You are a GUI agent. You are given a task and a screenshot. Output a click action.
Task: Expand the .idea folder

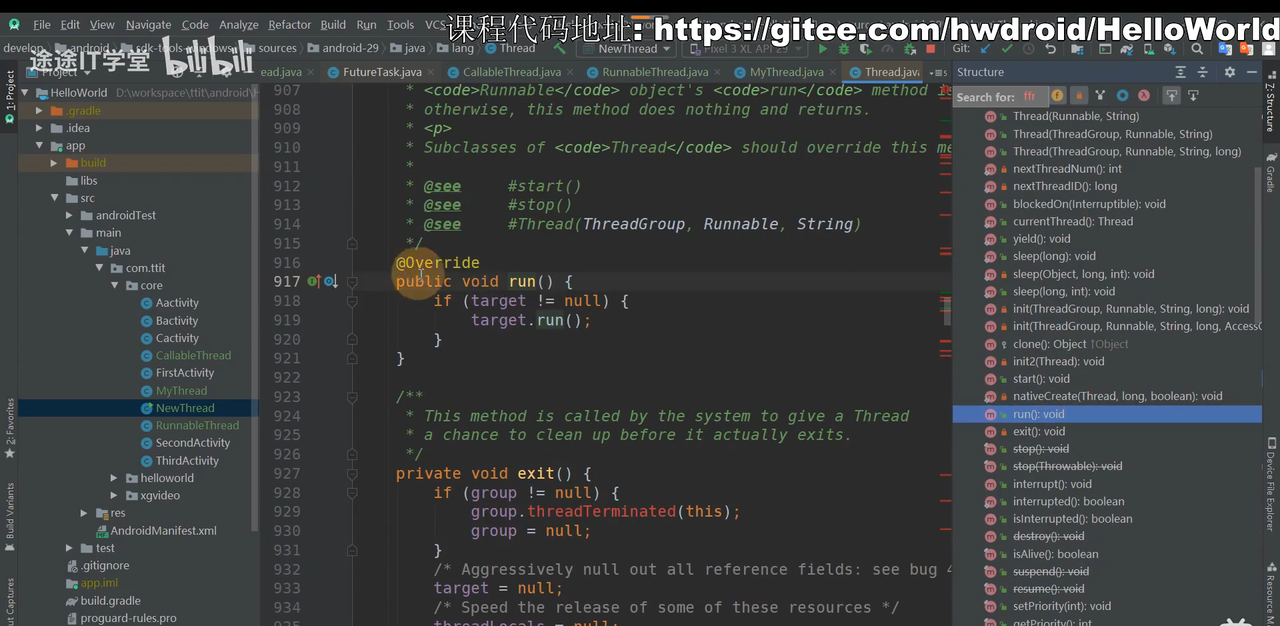[x=41, y=128]
